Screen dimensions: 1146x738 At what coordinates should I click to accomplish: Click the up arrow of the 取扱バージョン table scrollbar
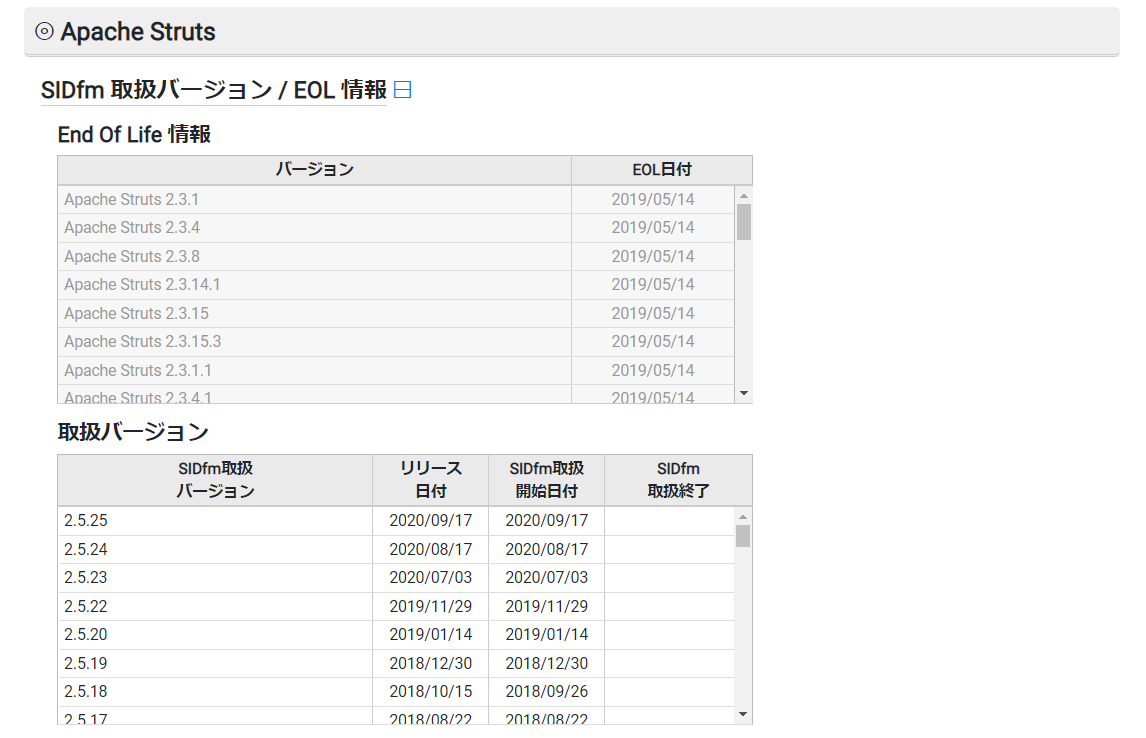[x=743, y=517]
